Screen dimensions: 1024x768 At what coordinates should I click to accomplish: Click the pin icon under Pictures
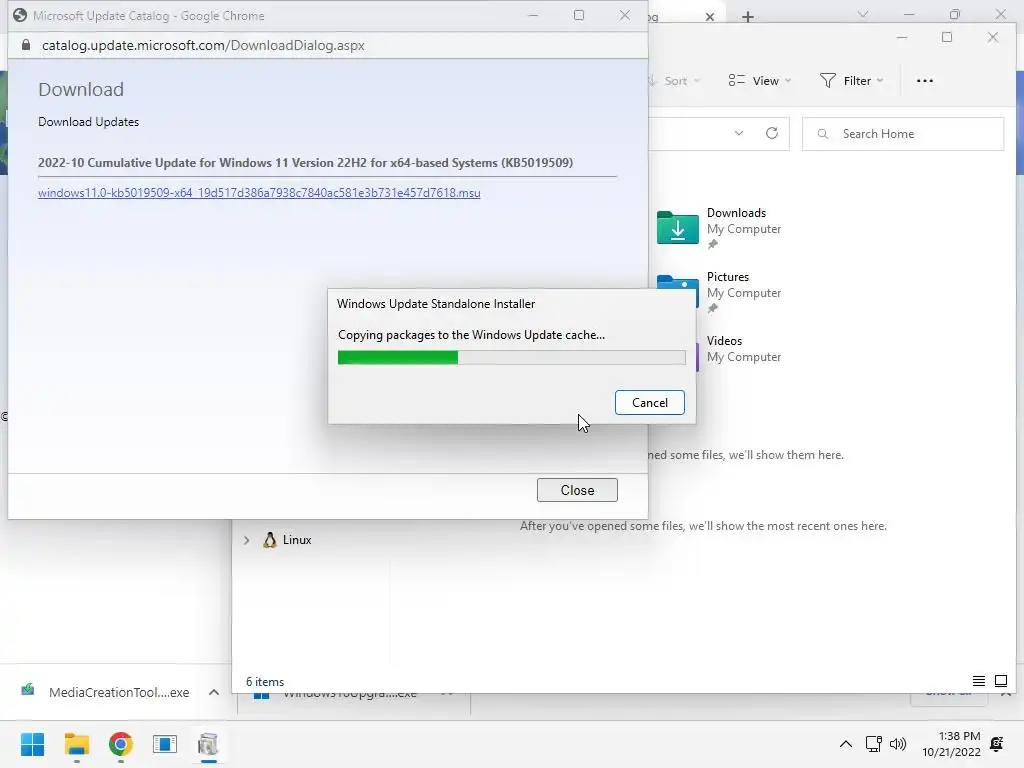point(712,308)
